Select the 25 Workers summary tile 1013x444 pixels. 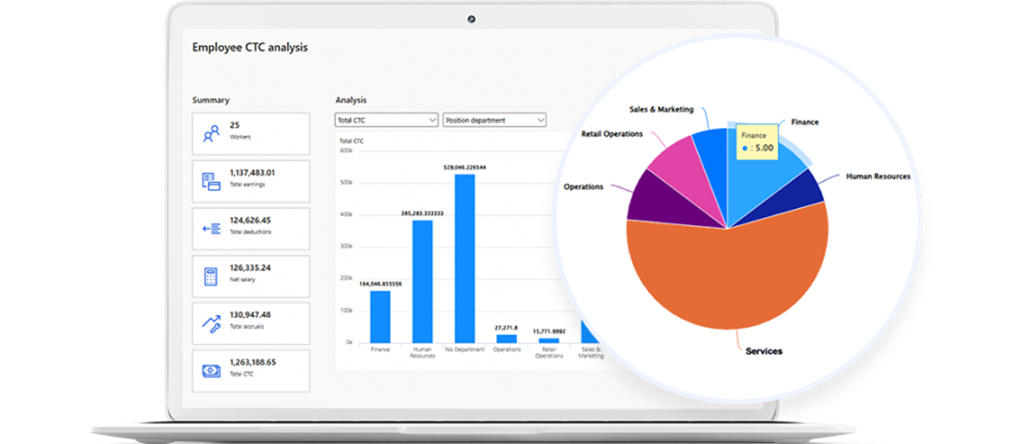pos(250,133)
